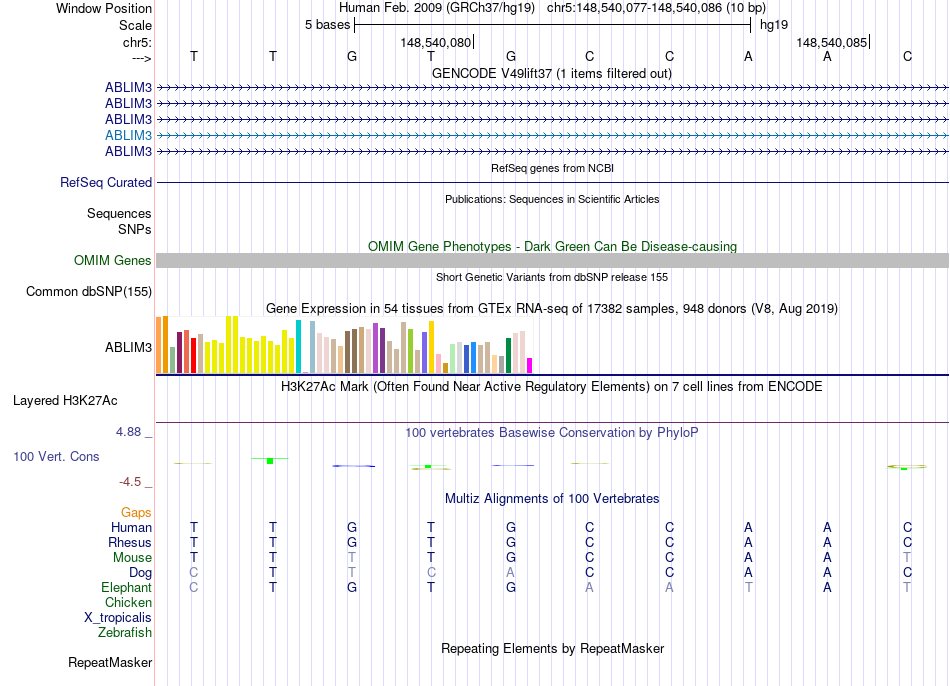Click the cyan bar in GTEx expression chart
Image resolution: width=950 pixels, height=686 pixels.
click(299, 346)
